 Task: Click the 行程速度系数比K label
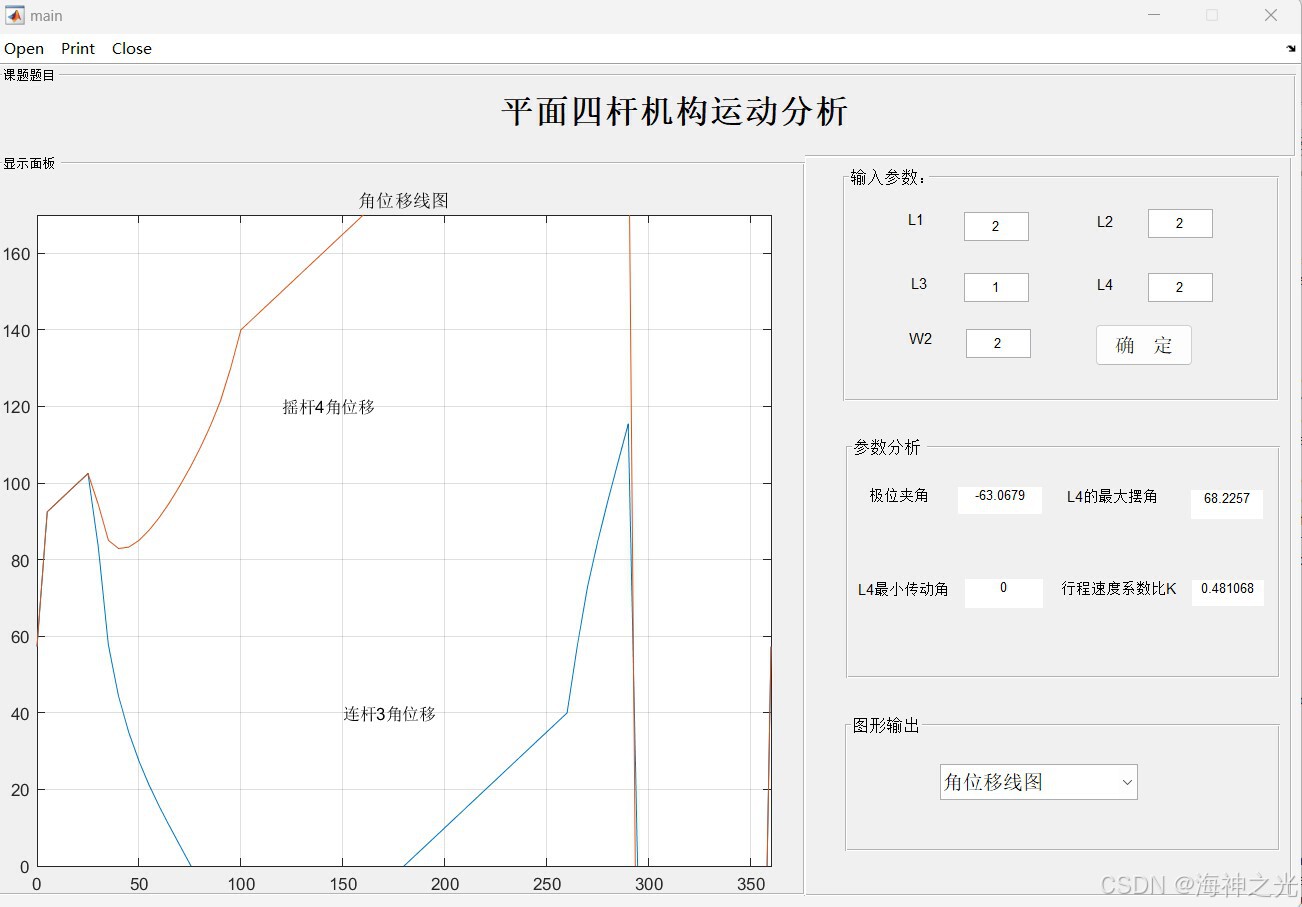point(1119,589)
